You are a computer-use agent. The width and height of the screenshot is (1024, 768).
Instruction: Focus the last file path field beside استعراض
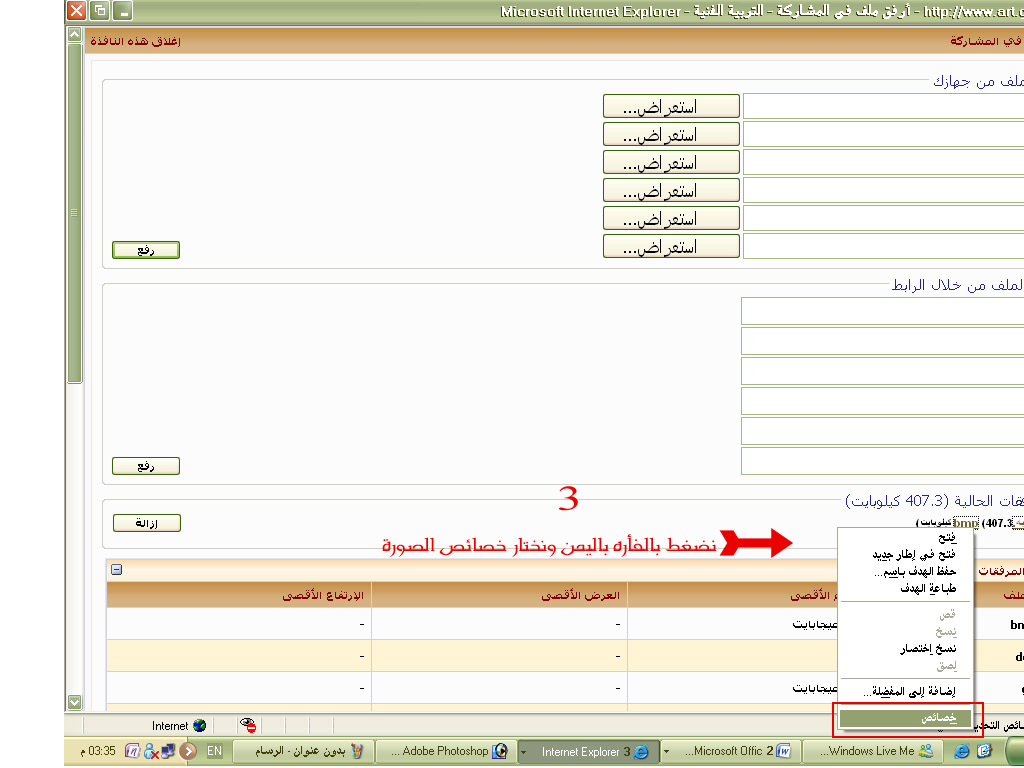[x=884, y=247]
